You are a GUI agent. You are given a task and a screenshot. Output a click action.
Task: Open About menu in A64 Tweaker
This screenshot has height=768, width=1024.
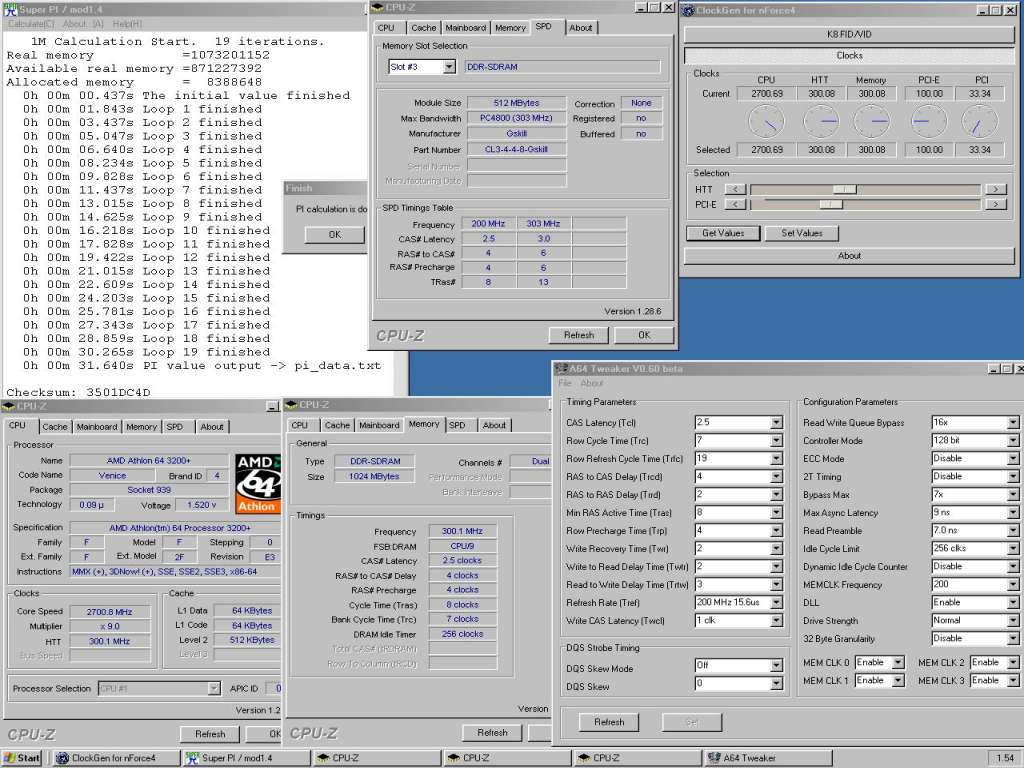[x=592, y=383]
